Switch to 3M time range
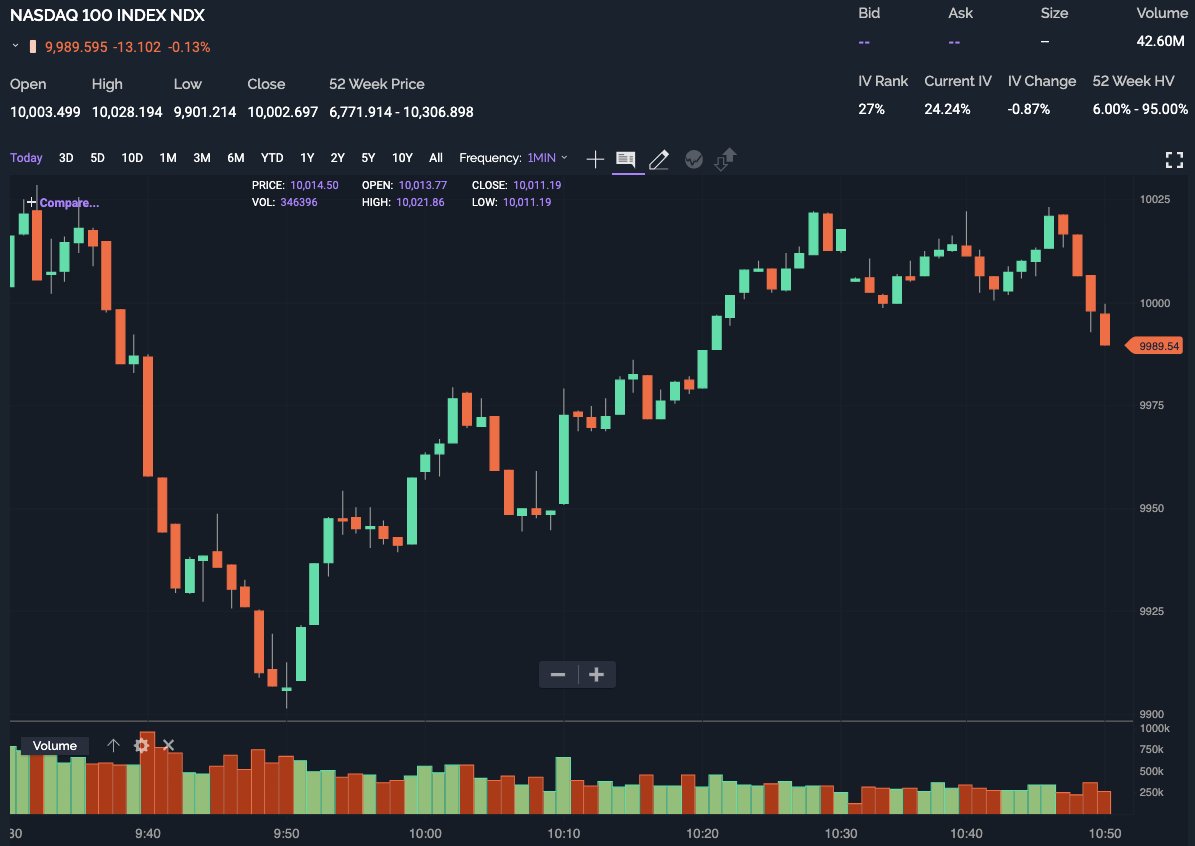The height and width of the screenshot is (846, 1195). tap(201, 158)
